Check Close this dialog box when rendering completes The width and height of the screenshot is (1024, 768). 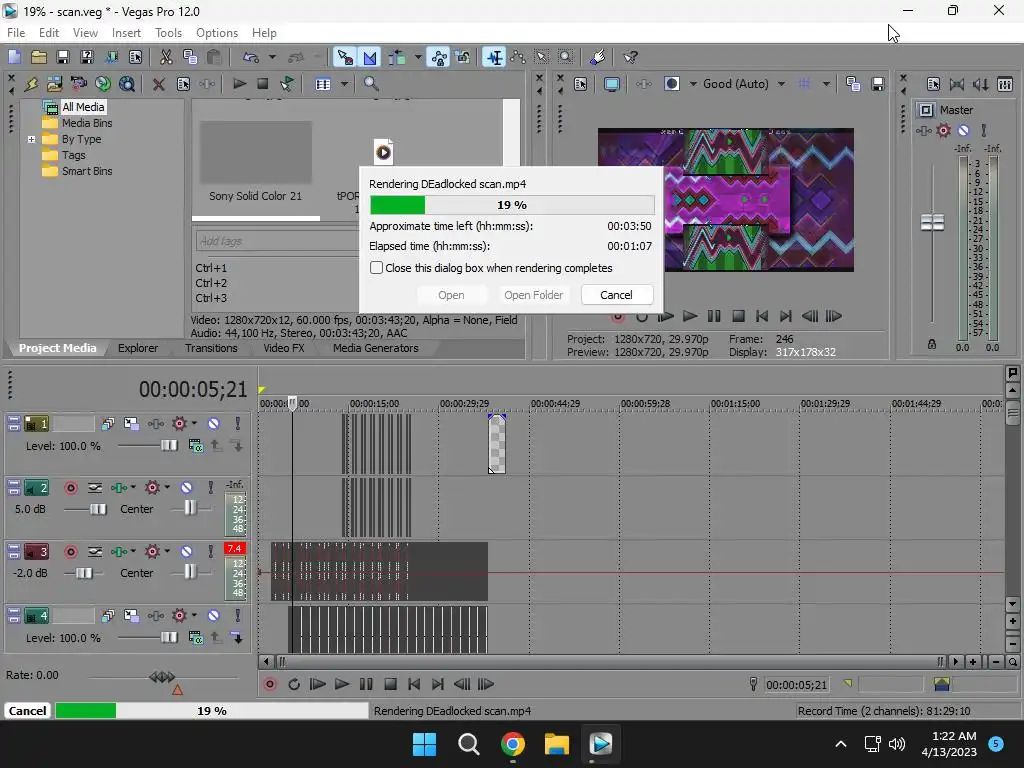click(x=376, y=268)
